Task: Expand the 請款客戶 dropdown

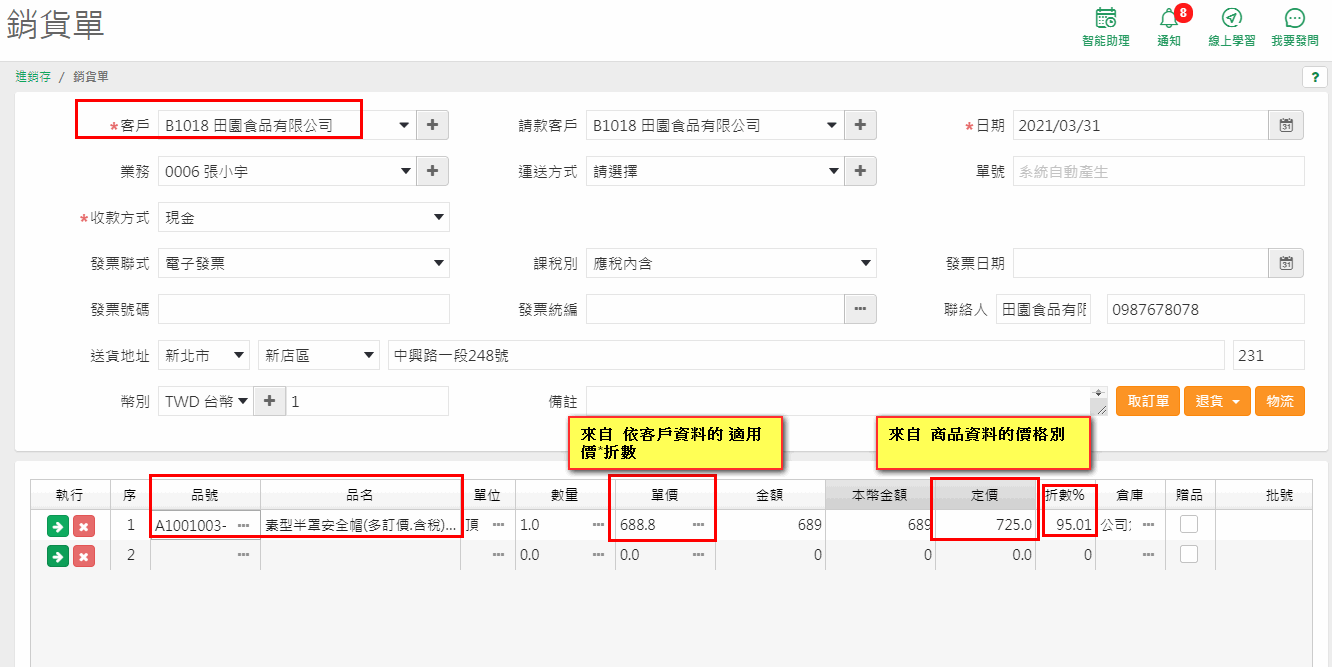Action: click(x=832, y=126)
